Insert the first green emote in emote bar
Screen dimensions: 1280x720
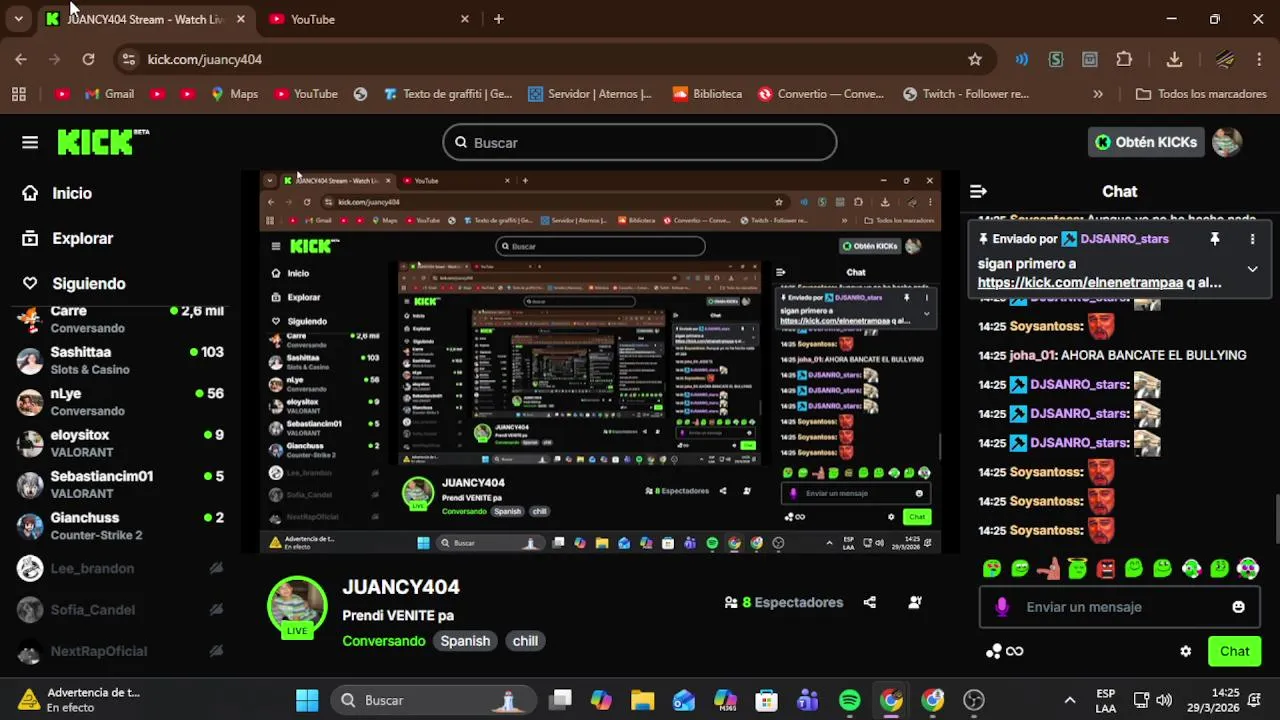coord(992,569)
